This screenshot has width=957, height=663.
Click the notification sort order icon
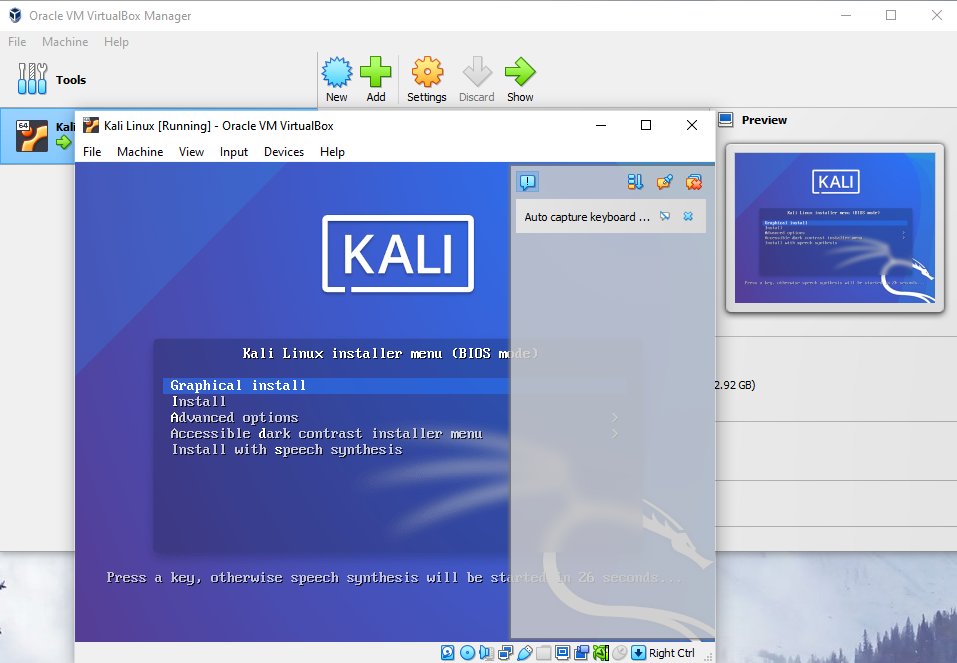[x=635, y=182]
